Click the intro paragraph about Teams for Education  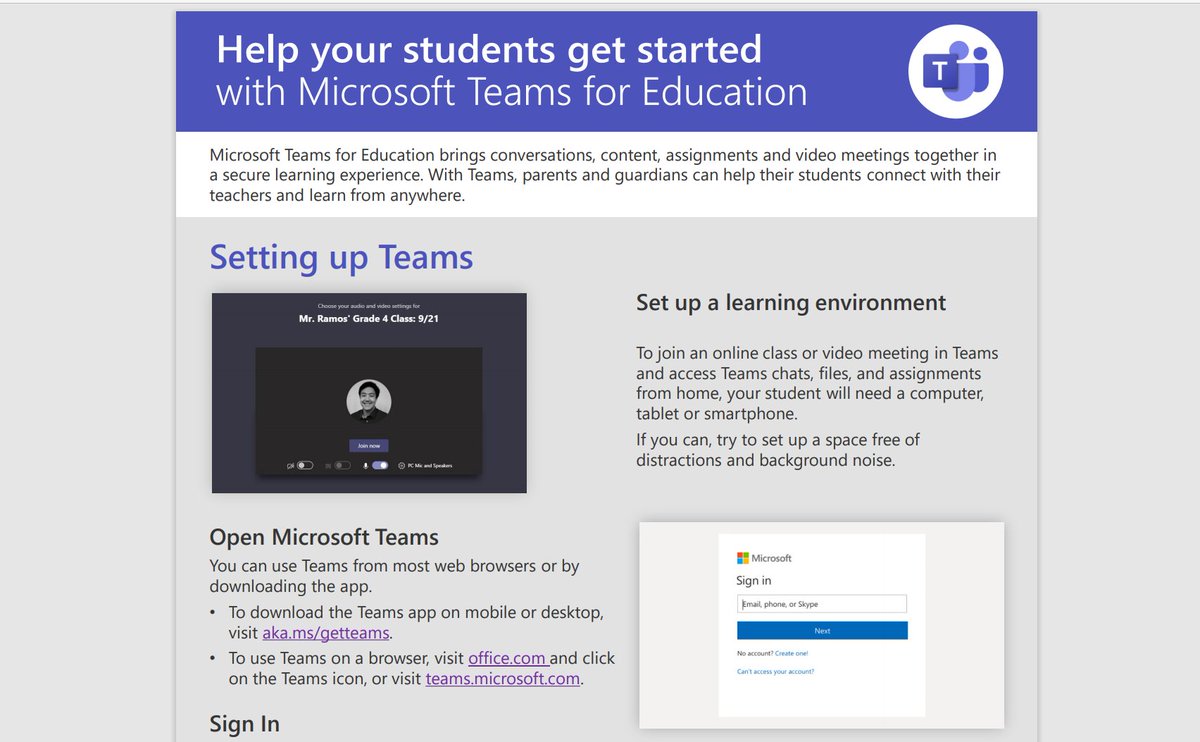coord(605,175)
